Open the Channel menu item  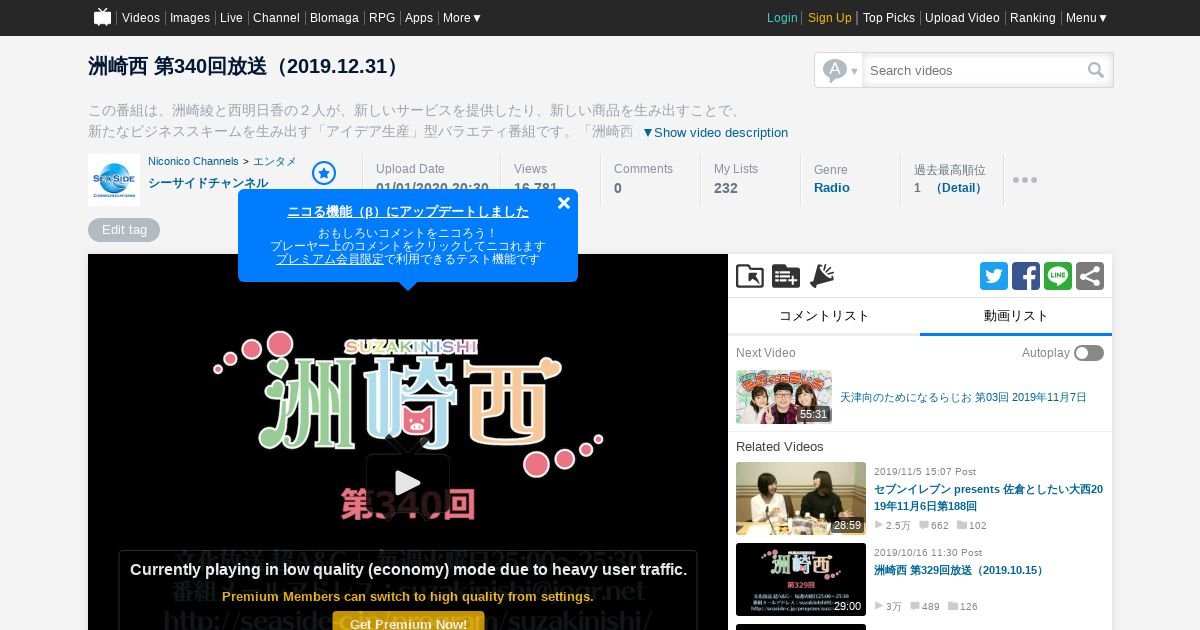(276, 18)
